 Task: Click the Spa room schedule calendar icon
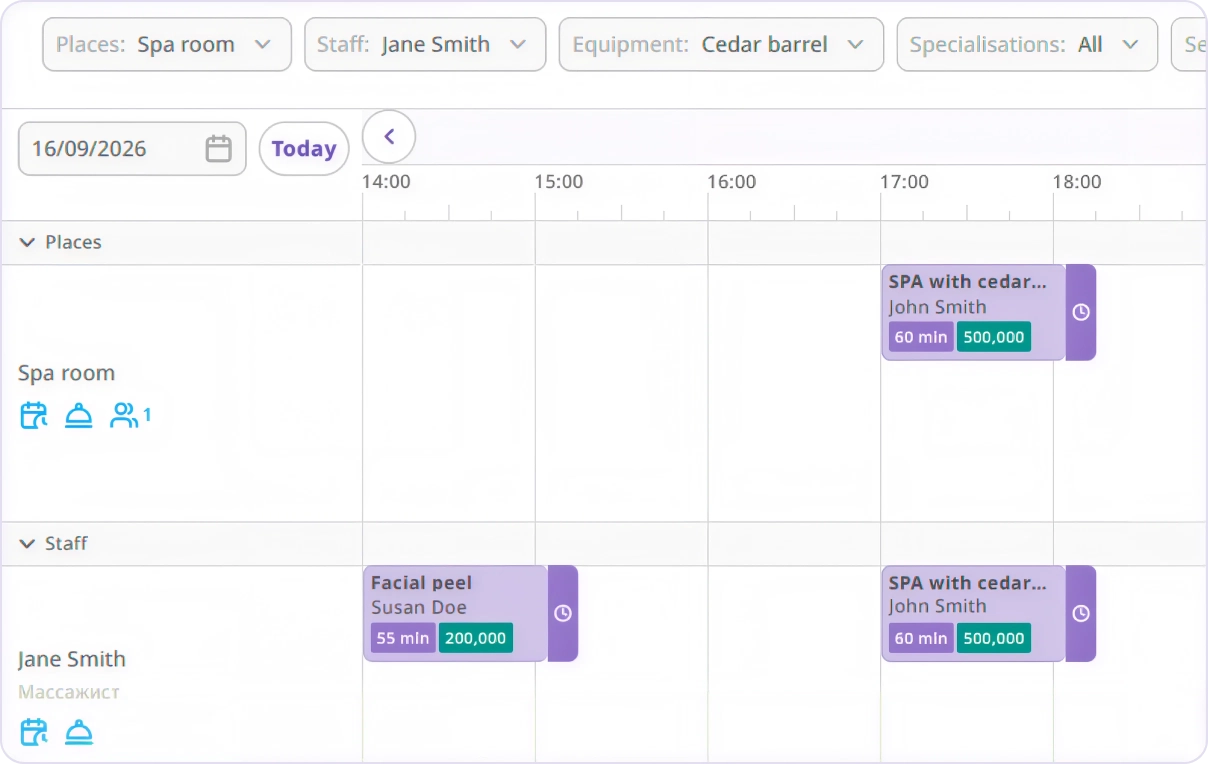click(34, 415)
